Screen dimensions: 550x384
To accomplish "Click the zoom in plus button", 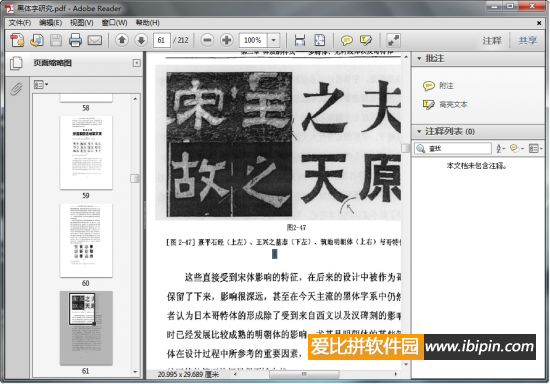I will [227, 40].
